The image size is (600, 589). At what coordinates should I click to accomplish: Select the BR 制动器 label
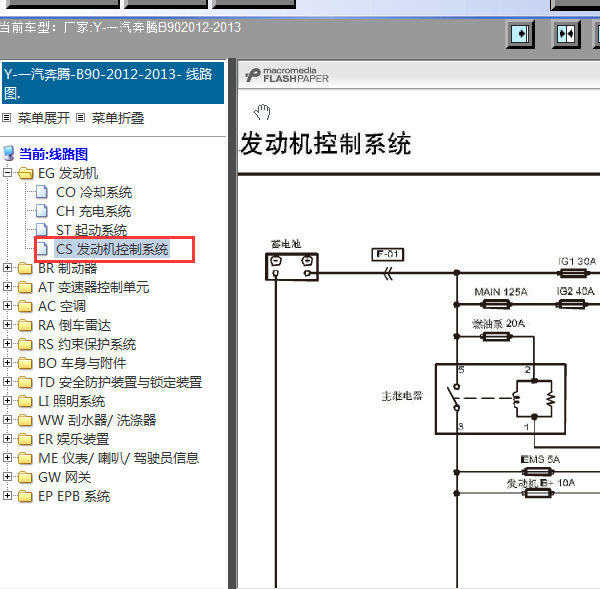tap(68, 268)
